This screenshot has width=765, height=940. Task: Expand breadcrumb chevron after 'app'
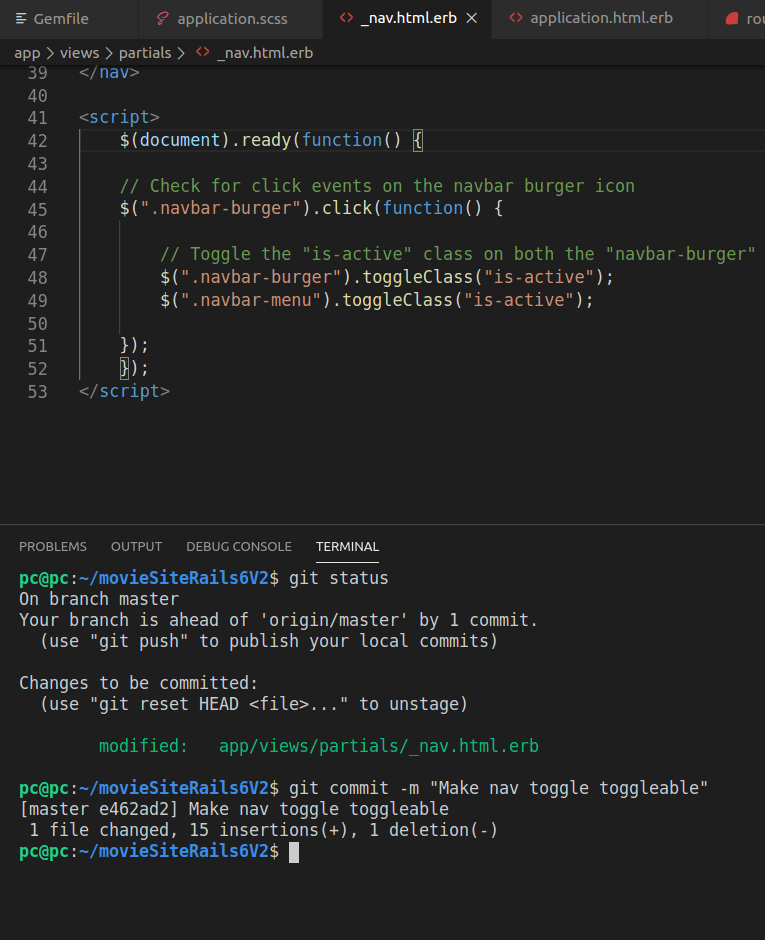(50, 53)
